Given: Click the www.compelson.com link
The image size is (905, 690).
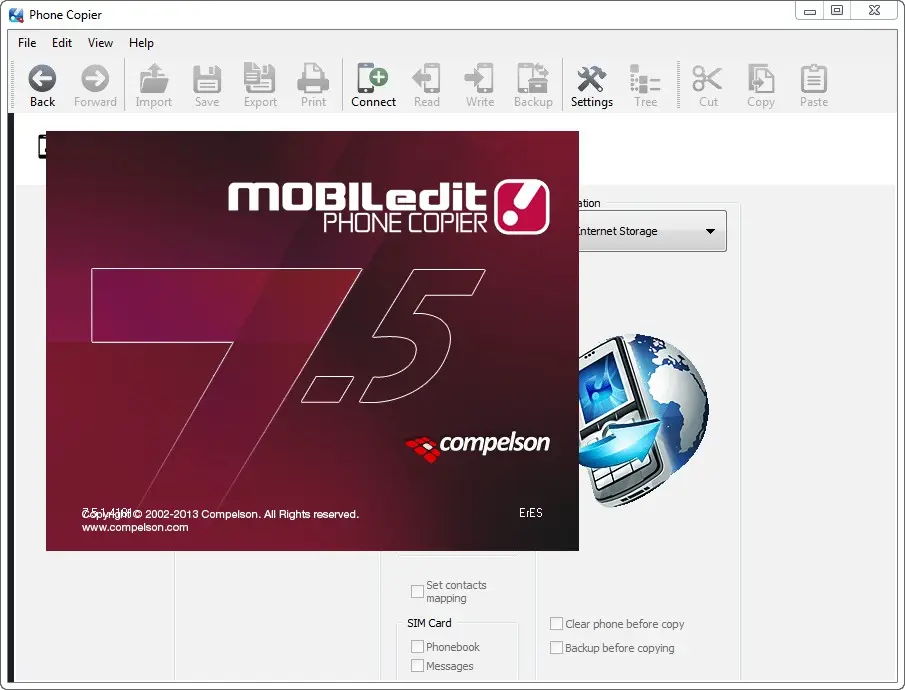Looking at the screenshot, I should (x=135, y=527).
